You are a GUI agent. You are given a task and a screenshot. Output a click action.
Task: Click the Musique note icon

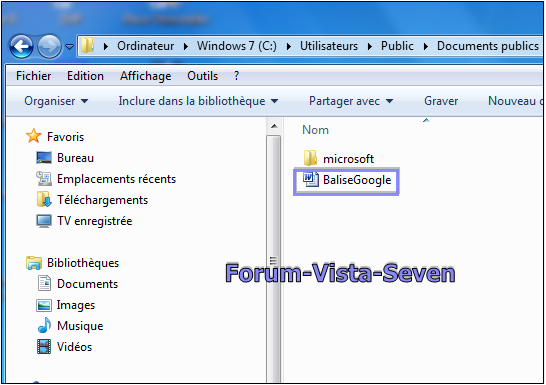44,325
